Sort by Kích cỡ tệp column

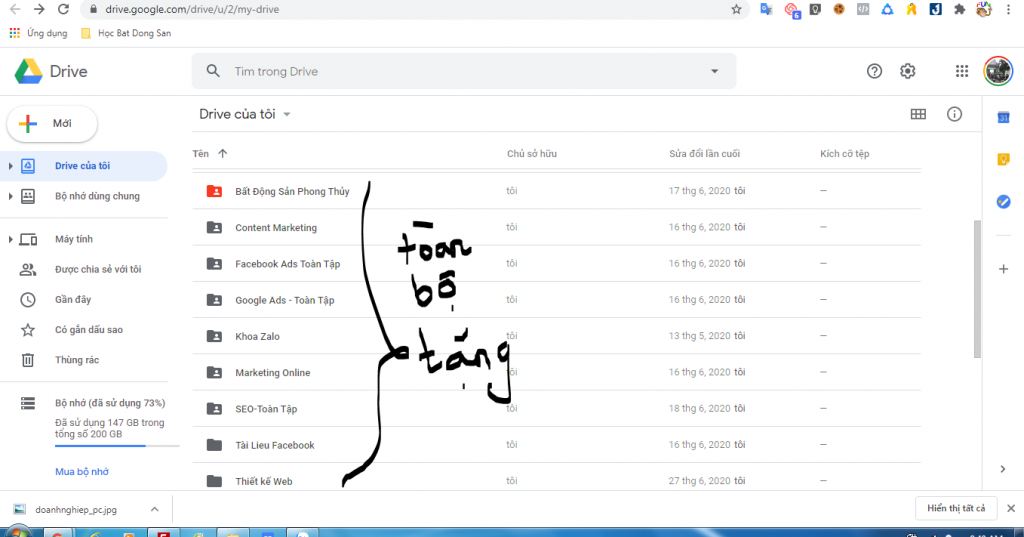pyautogui.click(x=844, y=154)
